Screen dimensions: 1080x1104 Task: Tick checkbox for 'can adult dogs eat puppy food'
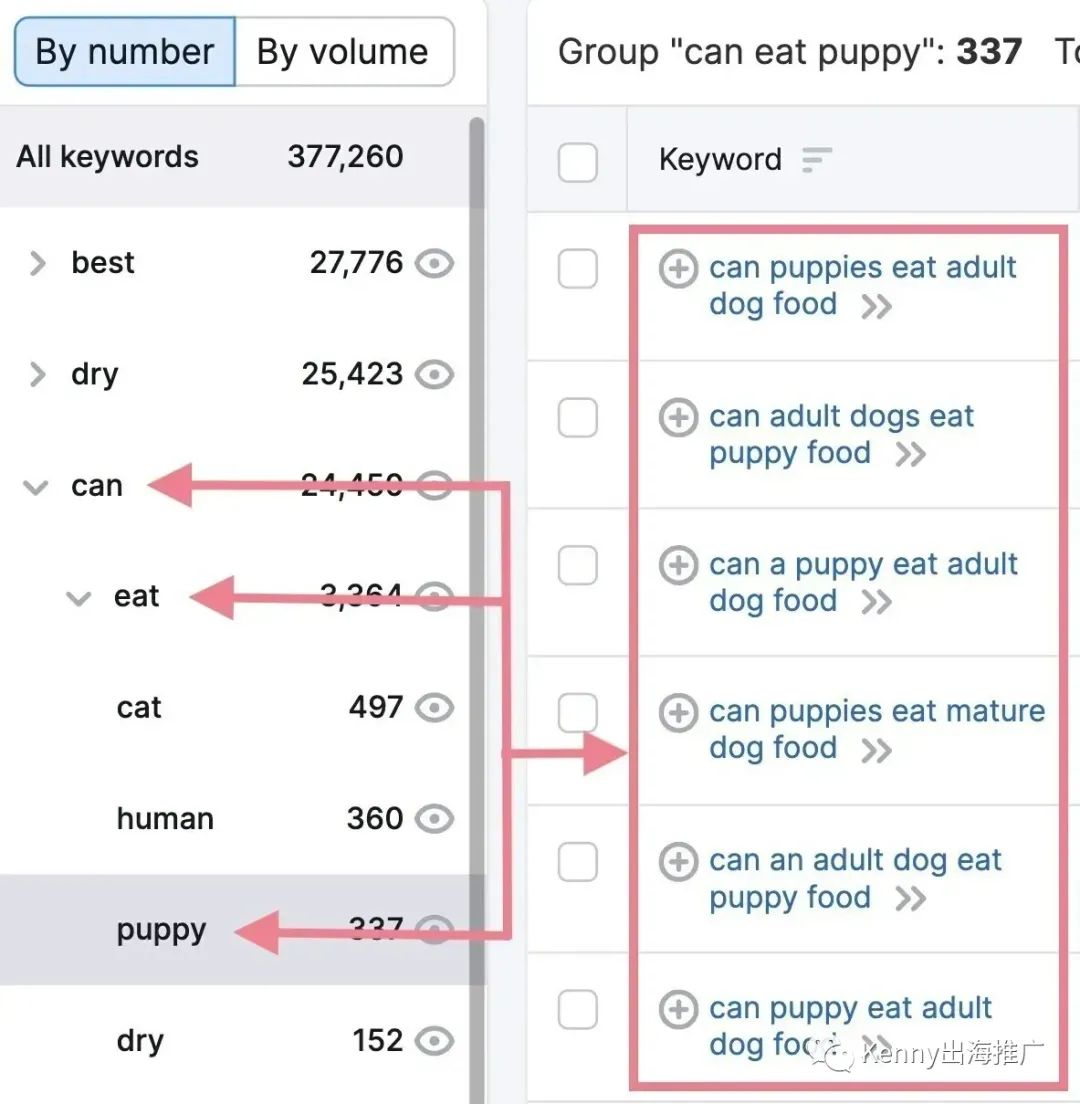[578, 417]
